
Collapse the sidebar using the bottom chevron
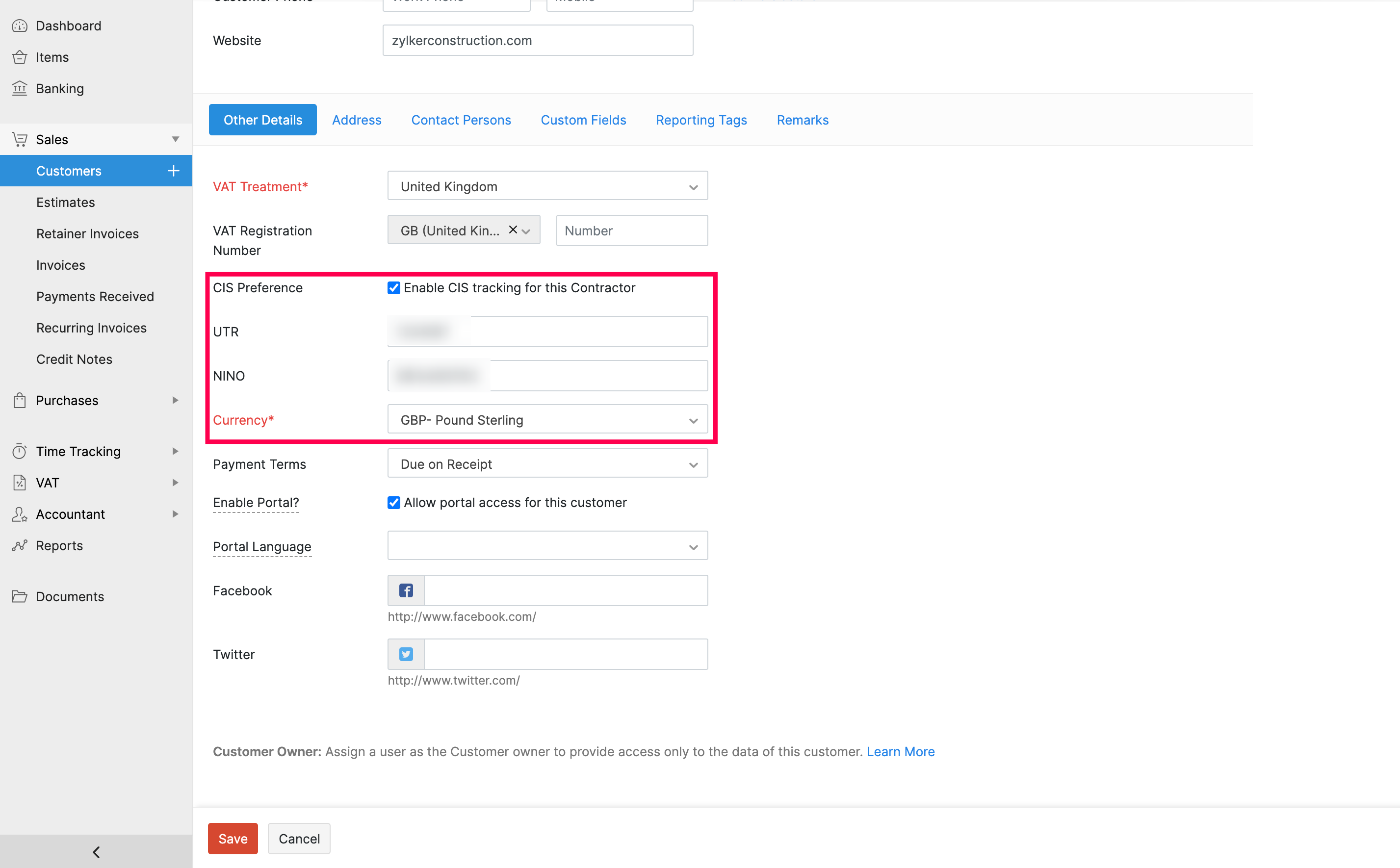[96, 852]
